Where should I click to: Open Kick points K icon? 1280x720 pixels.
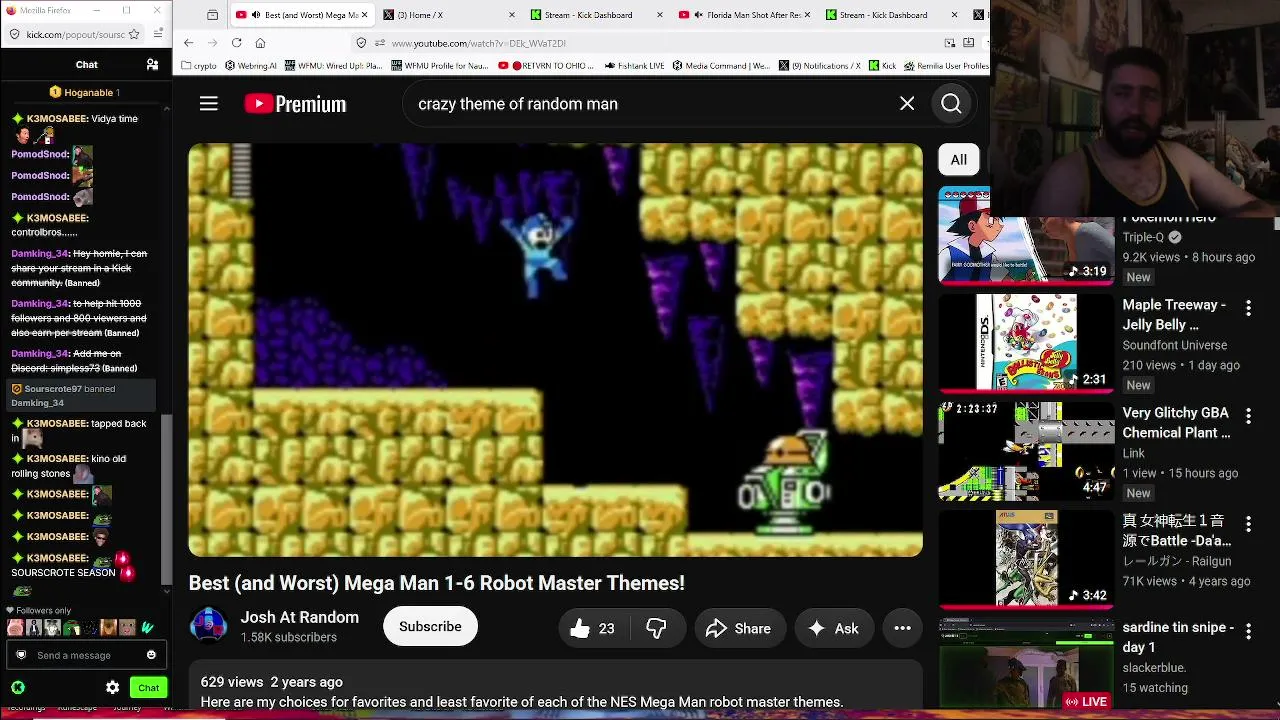pos(18,687)
